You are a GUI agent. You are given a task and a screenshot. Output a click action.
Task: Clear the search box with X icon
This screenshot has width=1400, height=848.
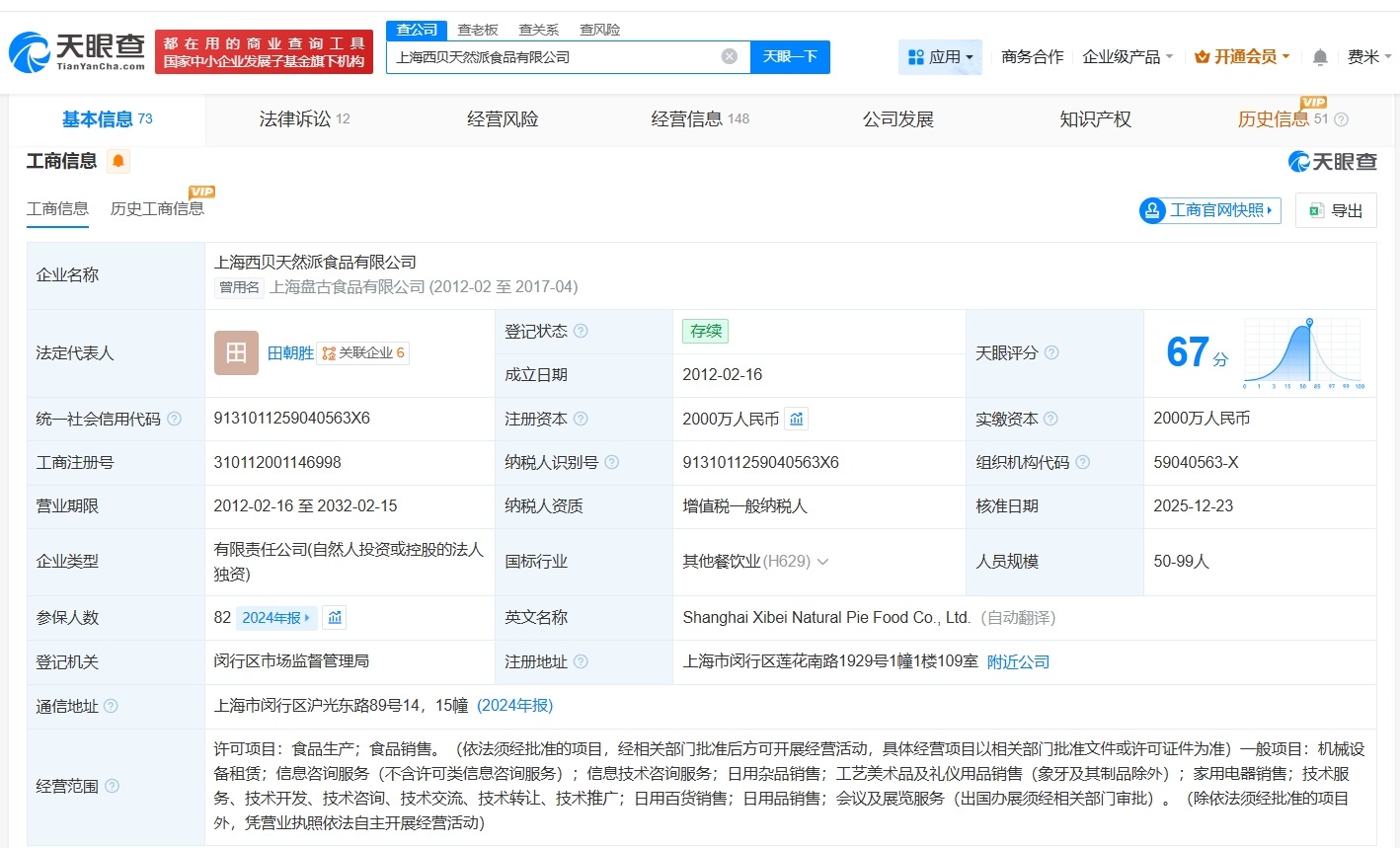730,56
